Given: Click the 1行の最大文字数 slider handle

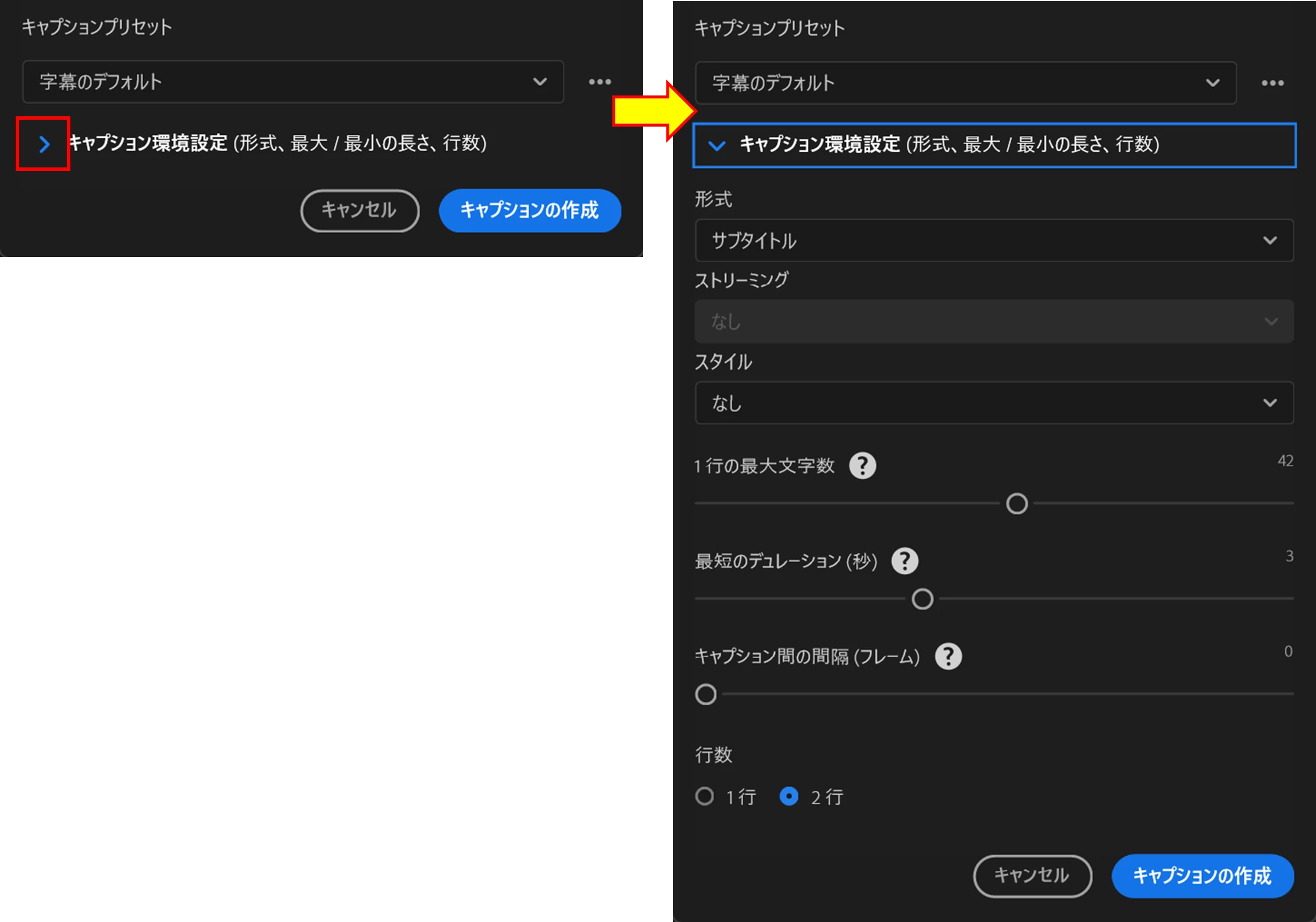Looking at the screenshot, I should [x=1017, y=503].
